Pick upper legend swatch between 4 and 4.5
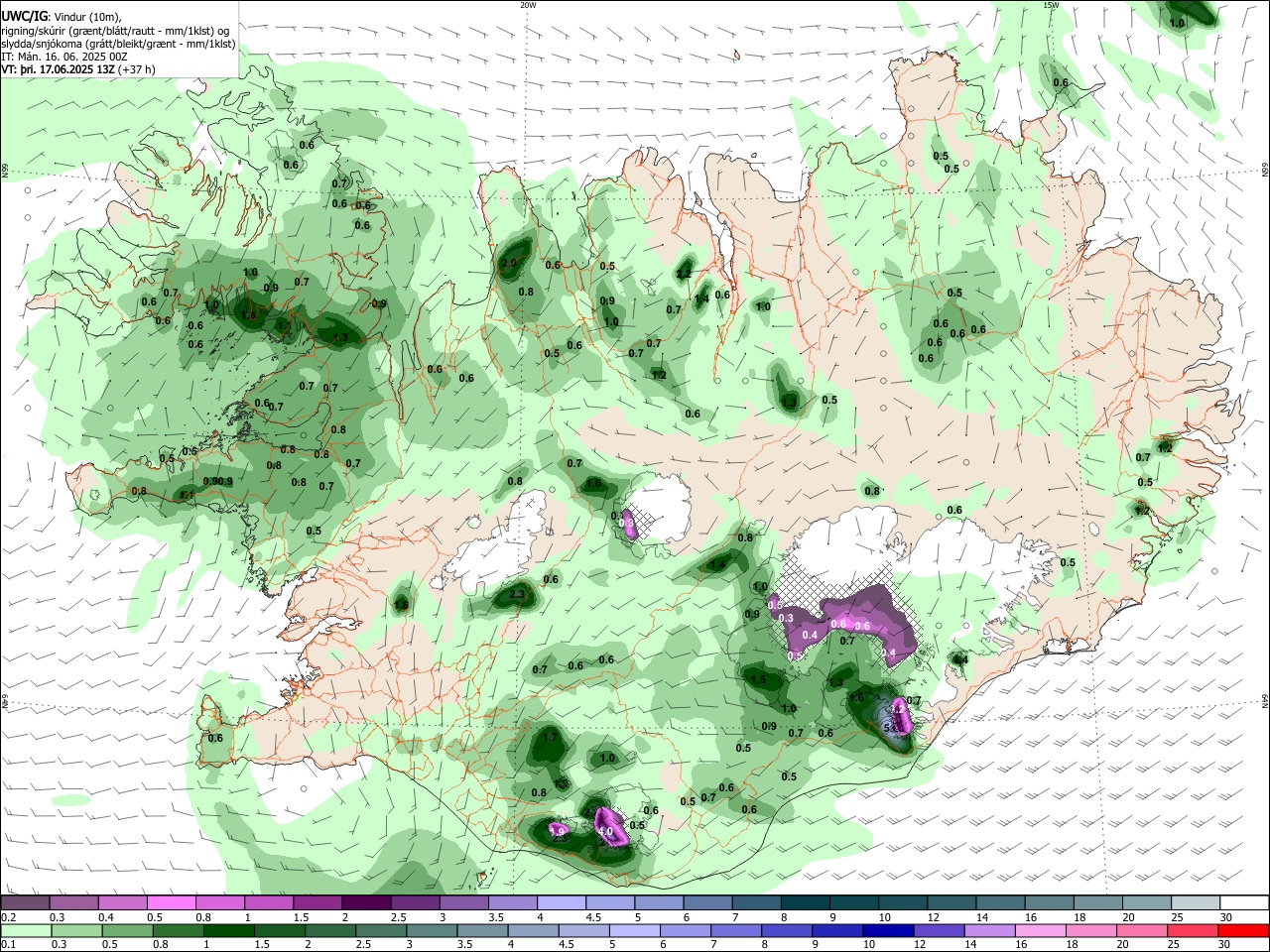The image size is (1270, 952). (x=562, y=902)
